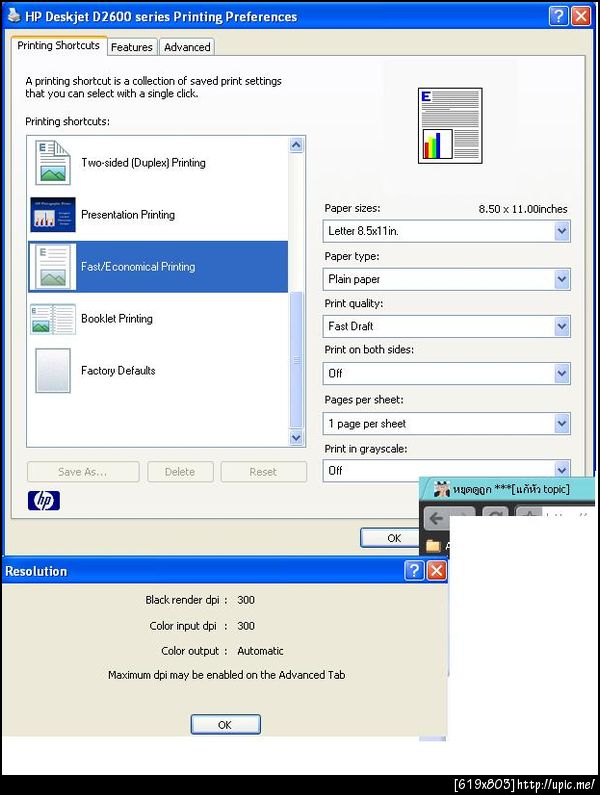
Task: Click the '1 page per sheet' field value
Action: tap(367, 423)
